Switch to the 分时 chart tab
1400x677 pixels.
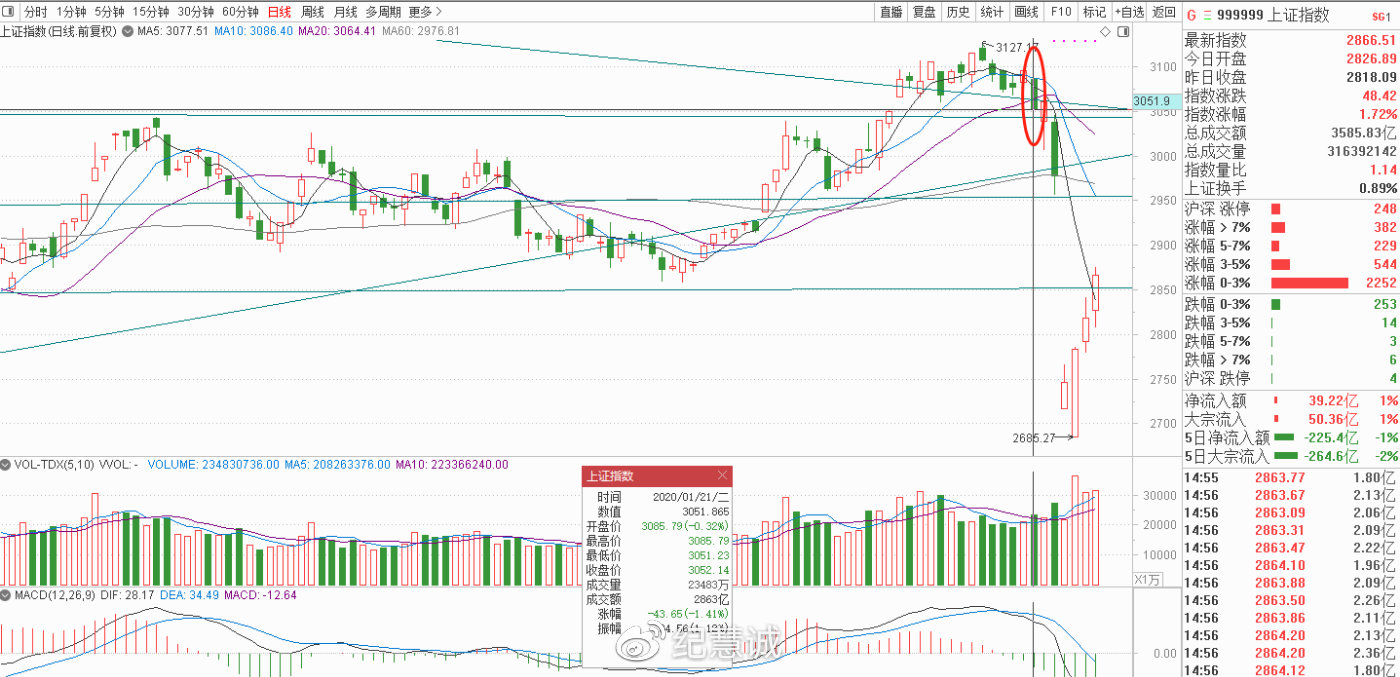[x=35, y=12]
